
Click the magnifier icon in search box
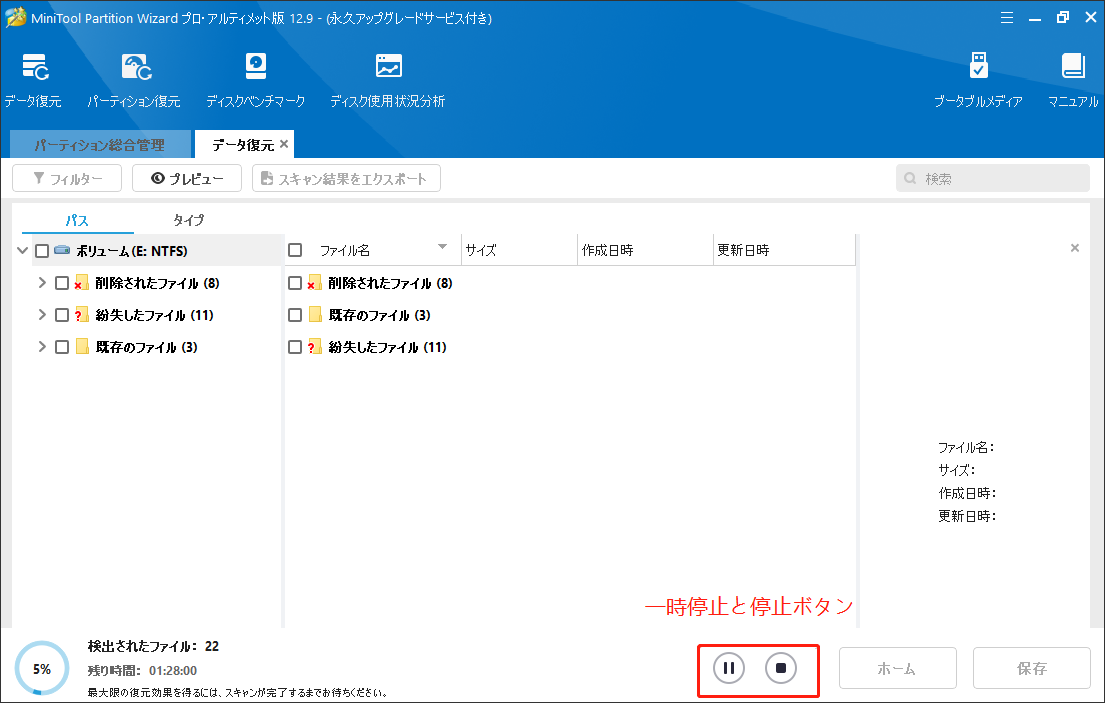pyautogui.click(x=910, y=178)
